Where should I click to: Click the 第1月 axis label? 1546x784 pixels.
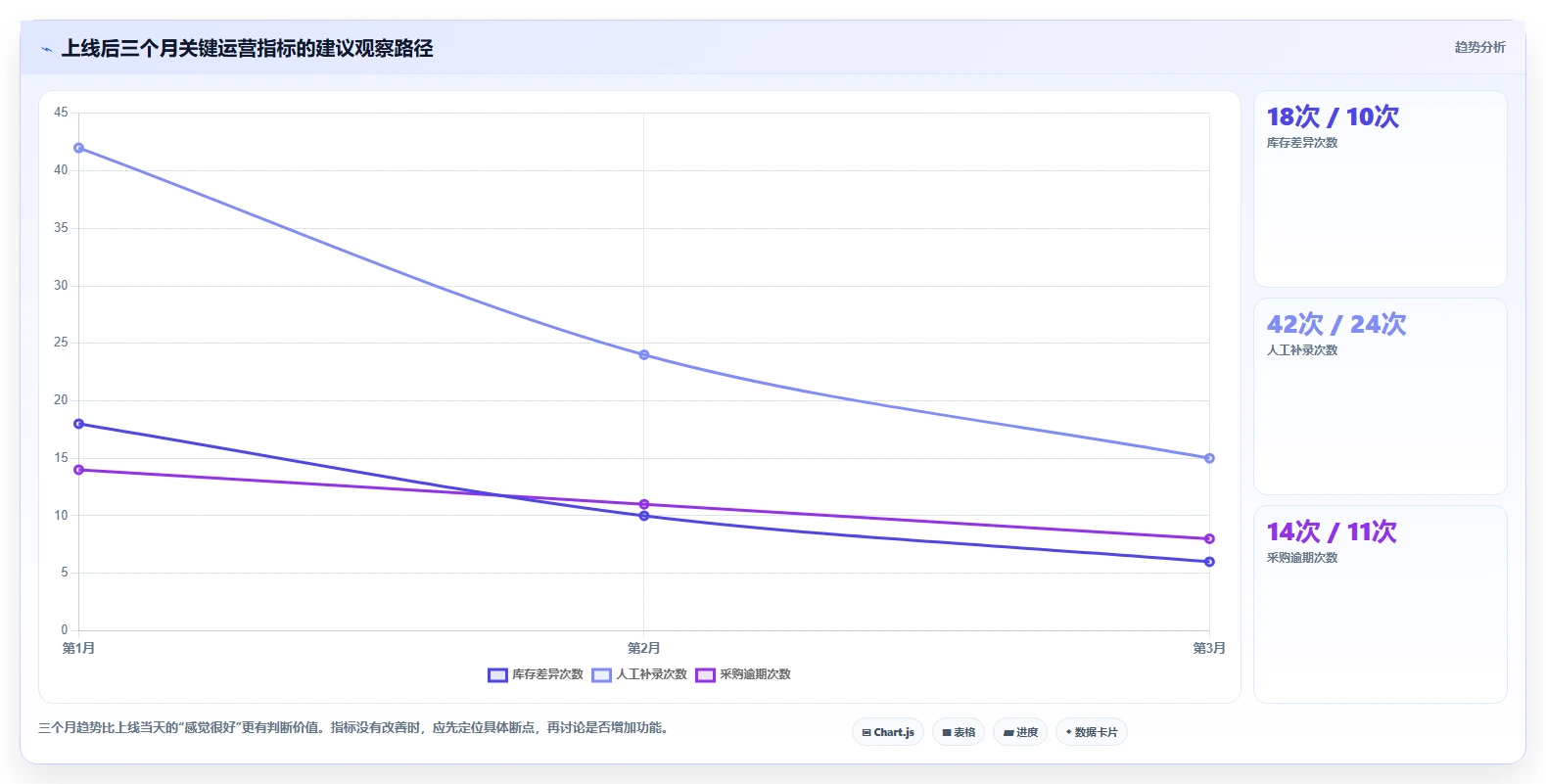[x=79, y=648]
